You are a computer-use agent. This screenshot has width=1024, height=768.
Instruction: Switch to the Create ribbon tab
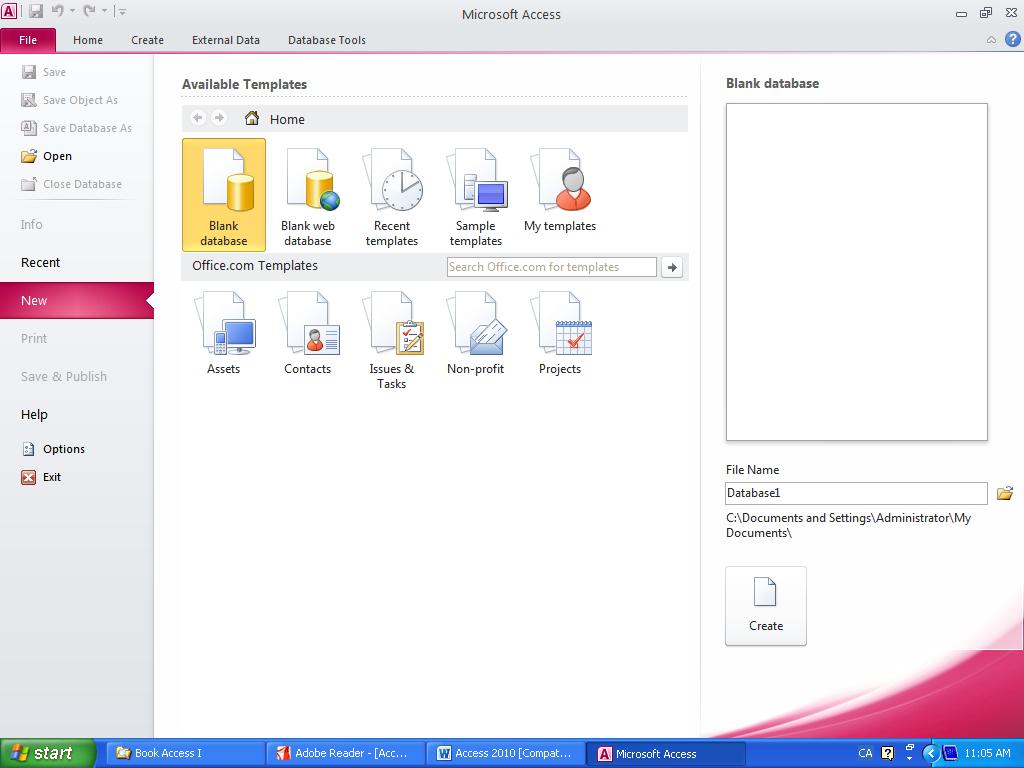point(147,40)
